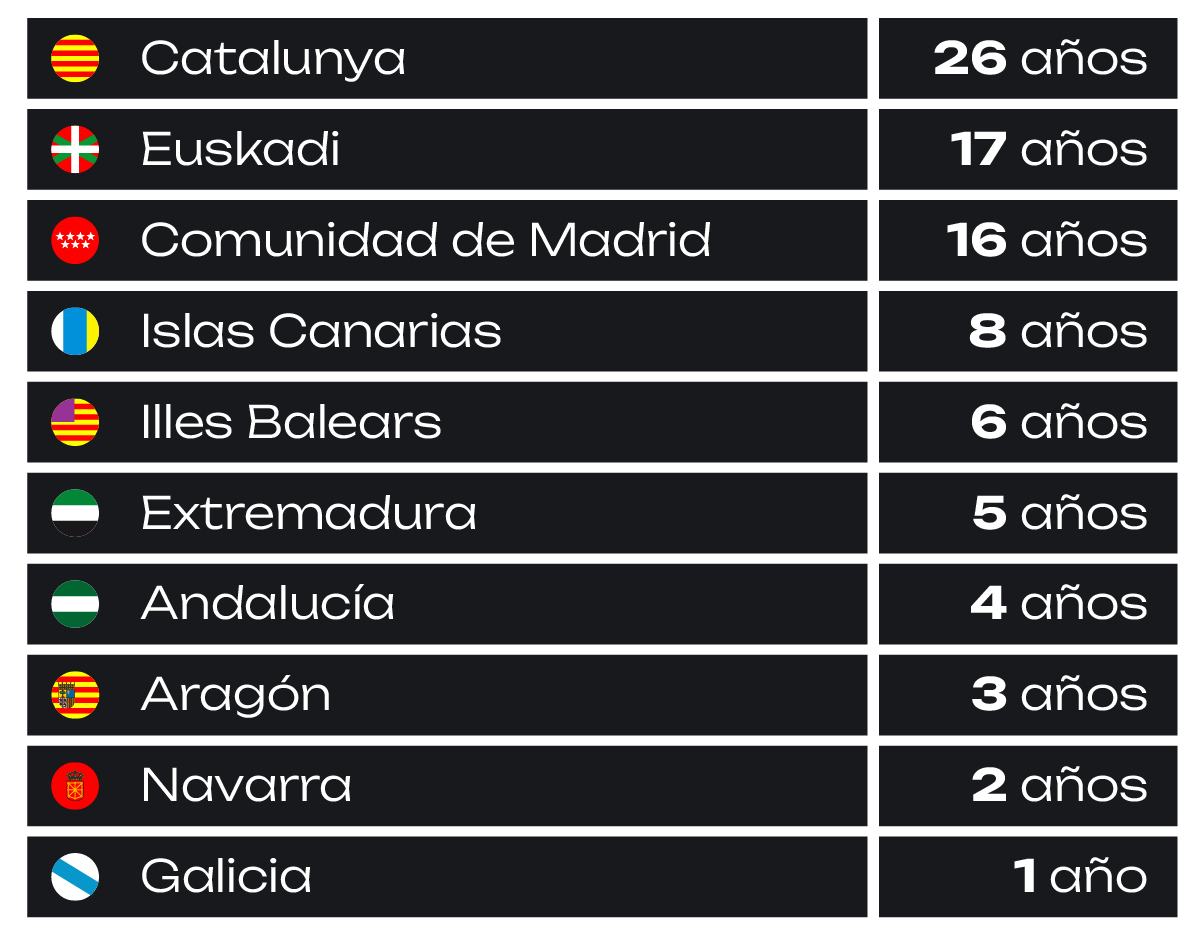The height and width of the screenshot is (938, 1200).
Task: Select the Comunidad de Madrid text
Action: pyautogui.click(x=426, y=240)
